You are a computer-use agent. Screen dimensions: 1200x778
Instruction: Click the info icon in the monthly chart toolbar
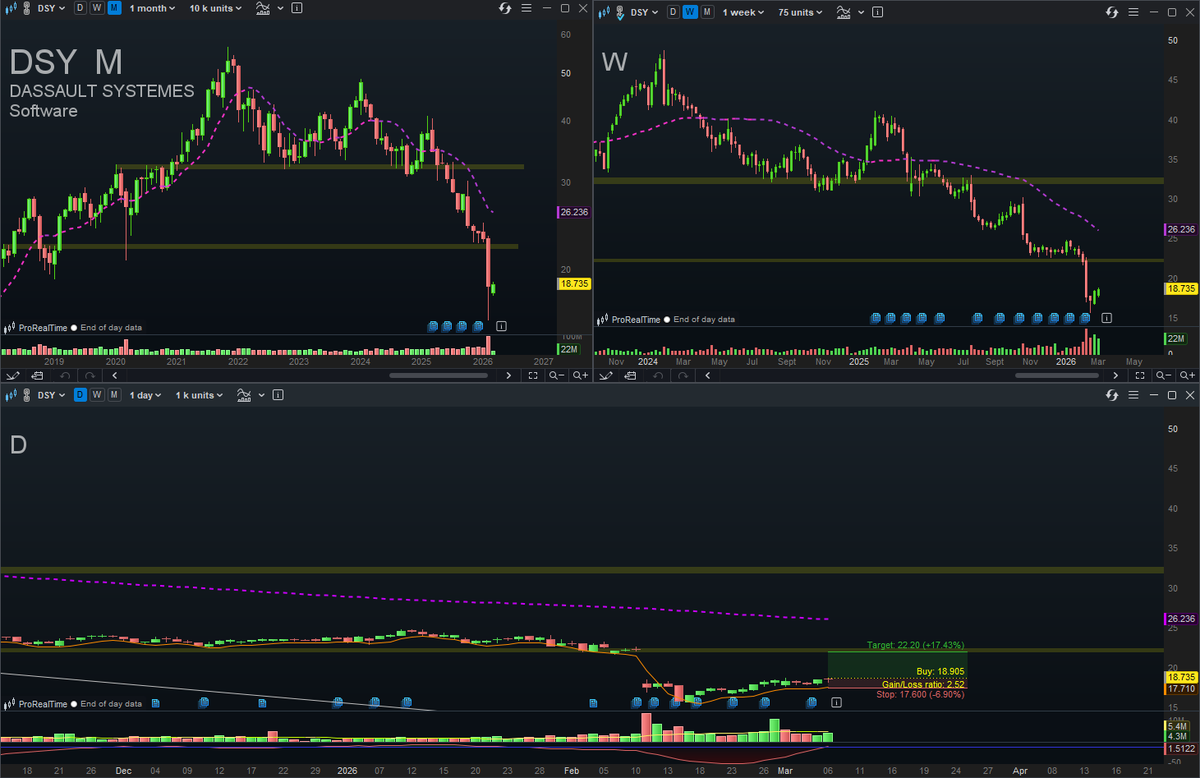tap(298, 9)
